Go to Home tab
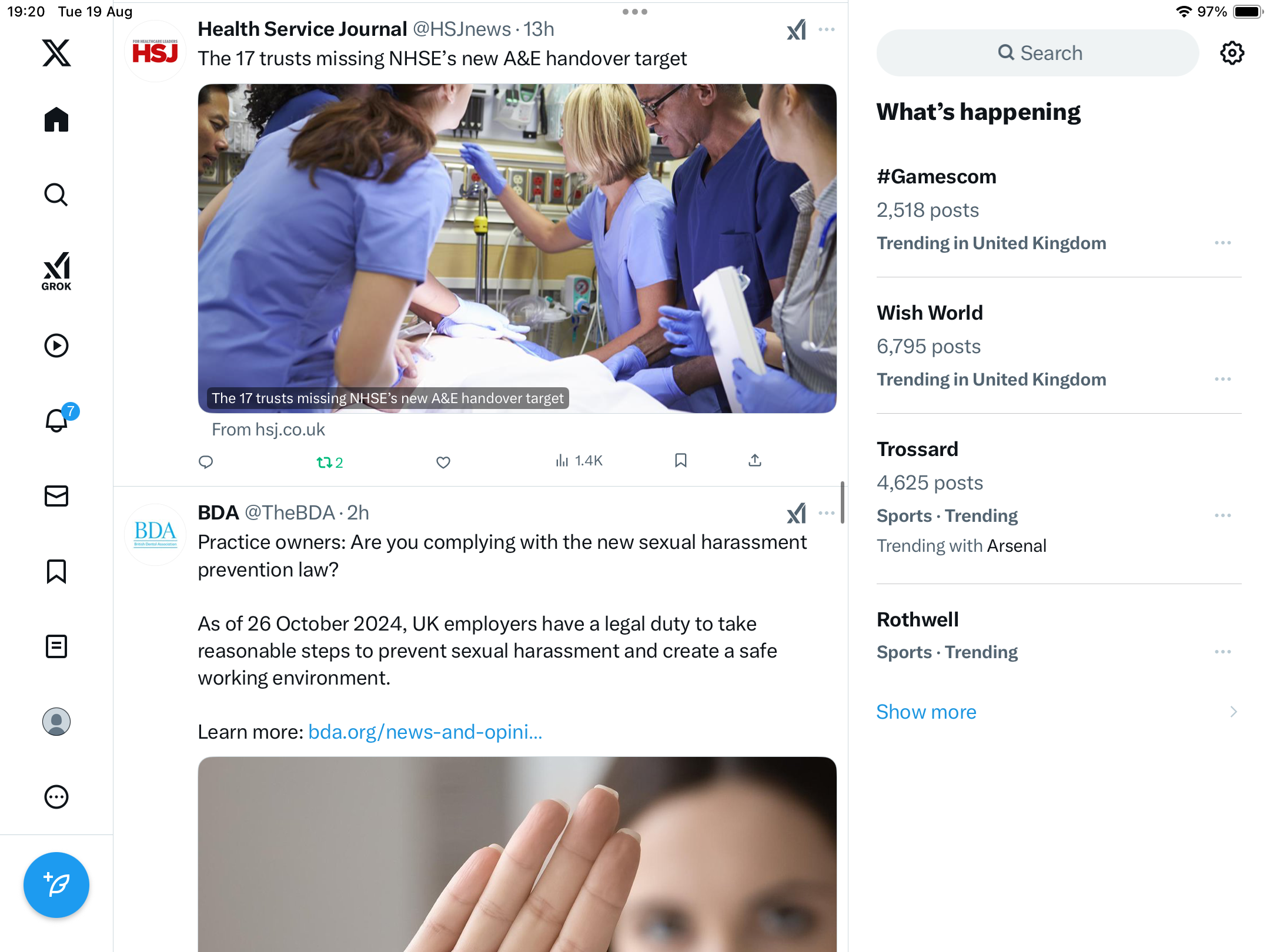This screenshot has width=1270, height=952. point(56,120)
